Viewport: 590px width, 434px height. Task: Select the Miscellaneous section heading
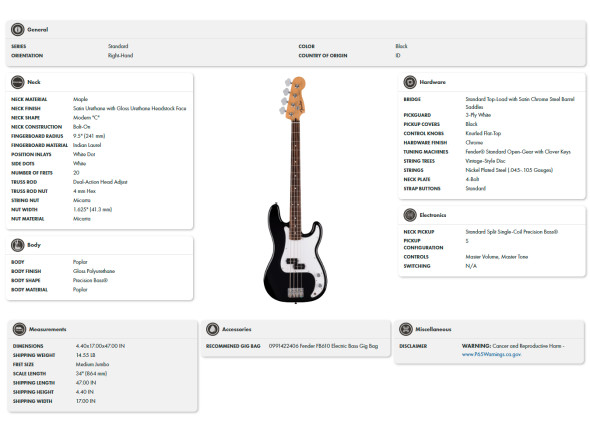(x=433, y=329)
